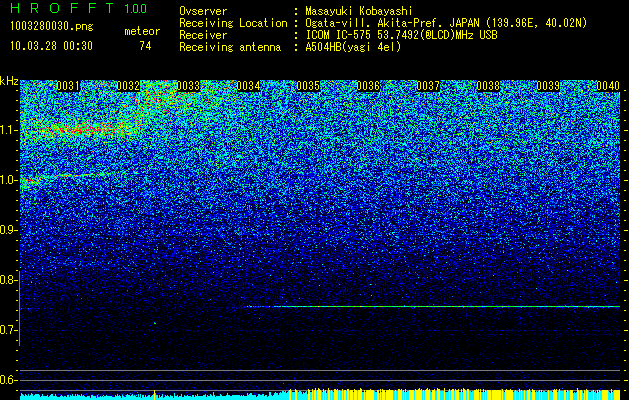This screenshot has height=400, width=629.
Task: Click the meteor count 74
Action: 145,46
